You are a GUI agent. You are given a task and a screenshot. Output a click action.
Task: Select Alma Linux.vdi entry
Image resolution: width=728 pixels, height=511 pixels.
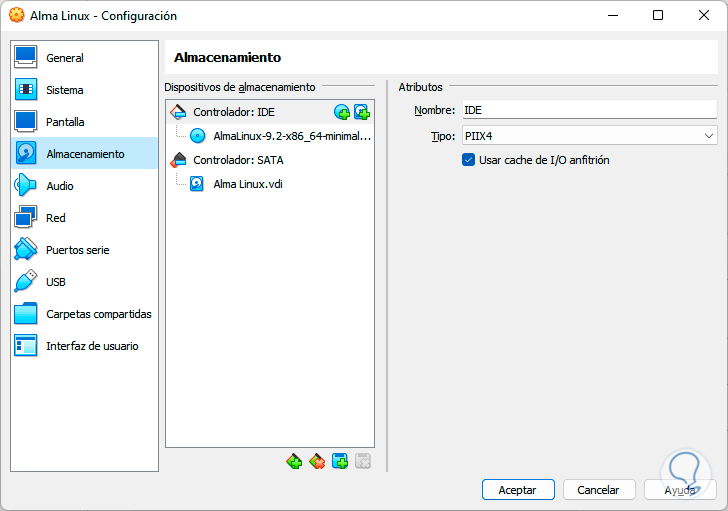coord(248,184)
